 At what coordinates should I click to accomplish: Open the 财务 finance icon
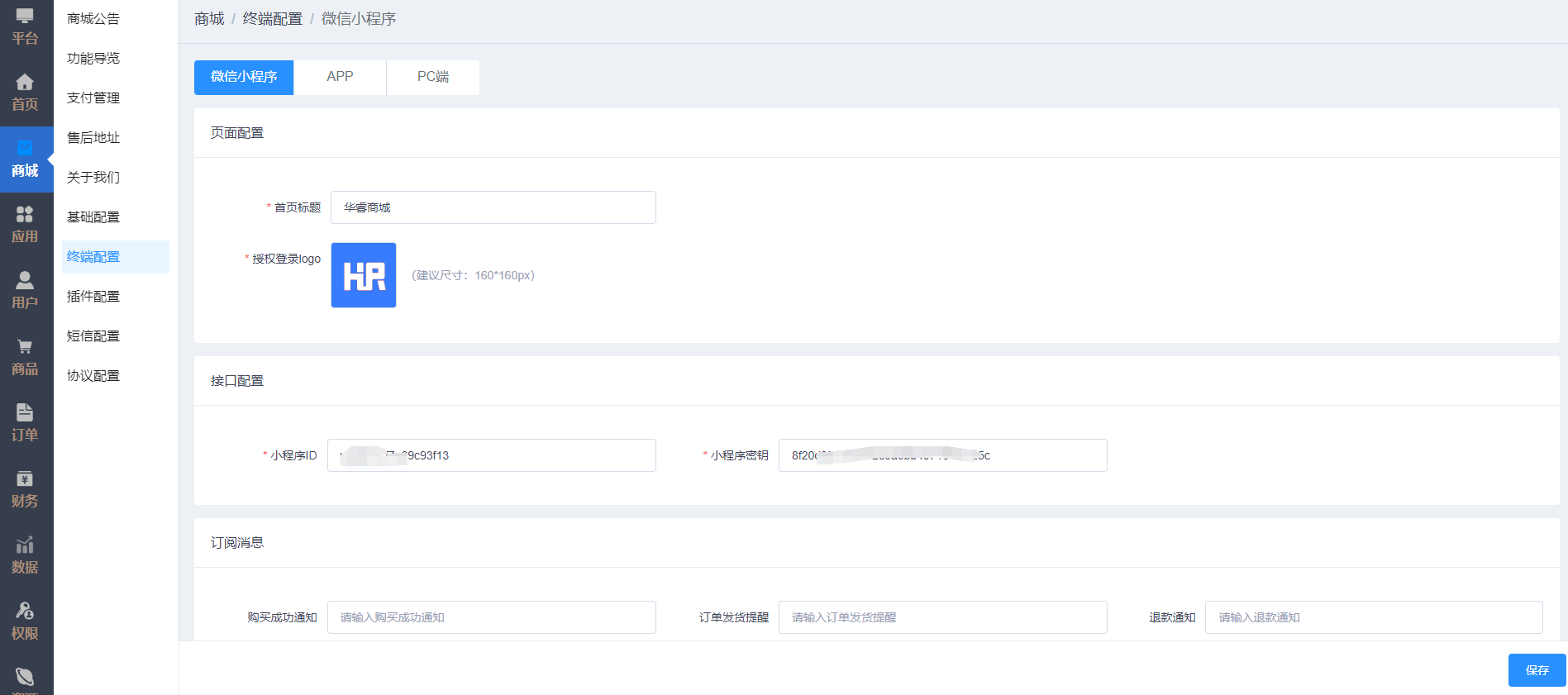25,479
